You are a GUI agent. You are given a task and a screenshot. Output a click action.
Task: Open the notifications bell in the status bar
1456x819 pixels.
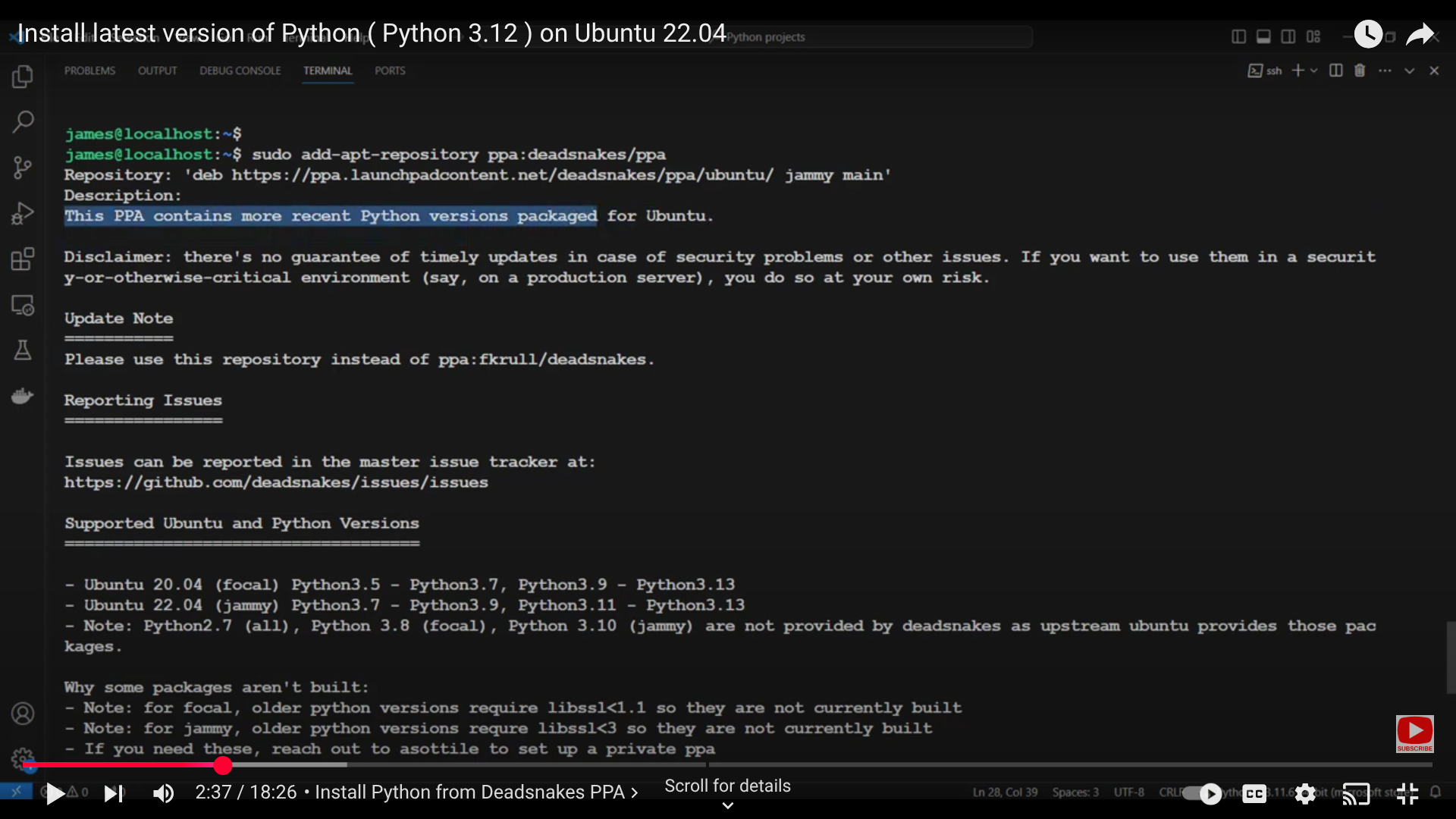click(1436, 792)
